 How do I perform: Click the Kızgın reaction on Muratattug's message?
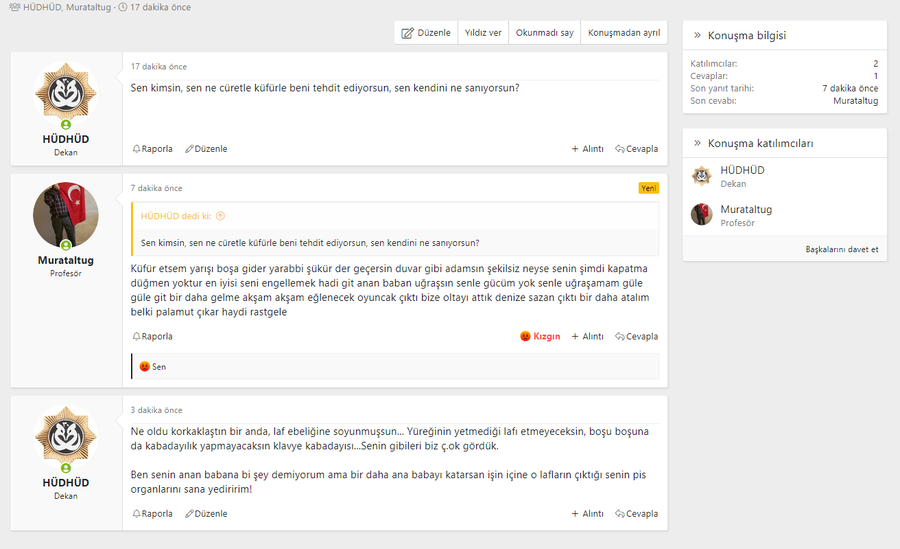540,337
